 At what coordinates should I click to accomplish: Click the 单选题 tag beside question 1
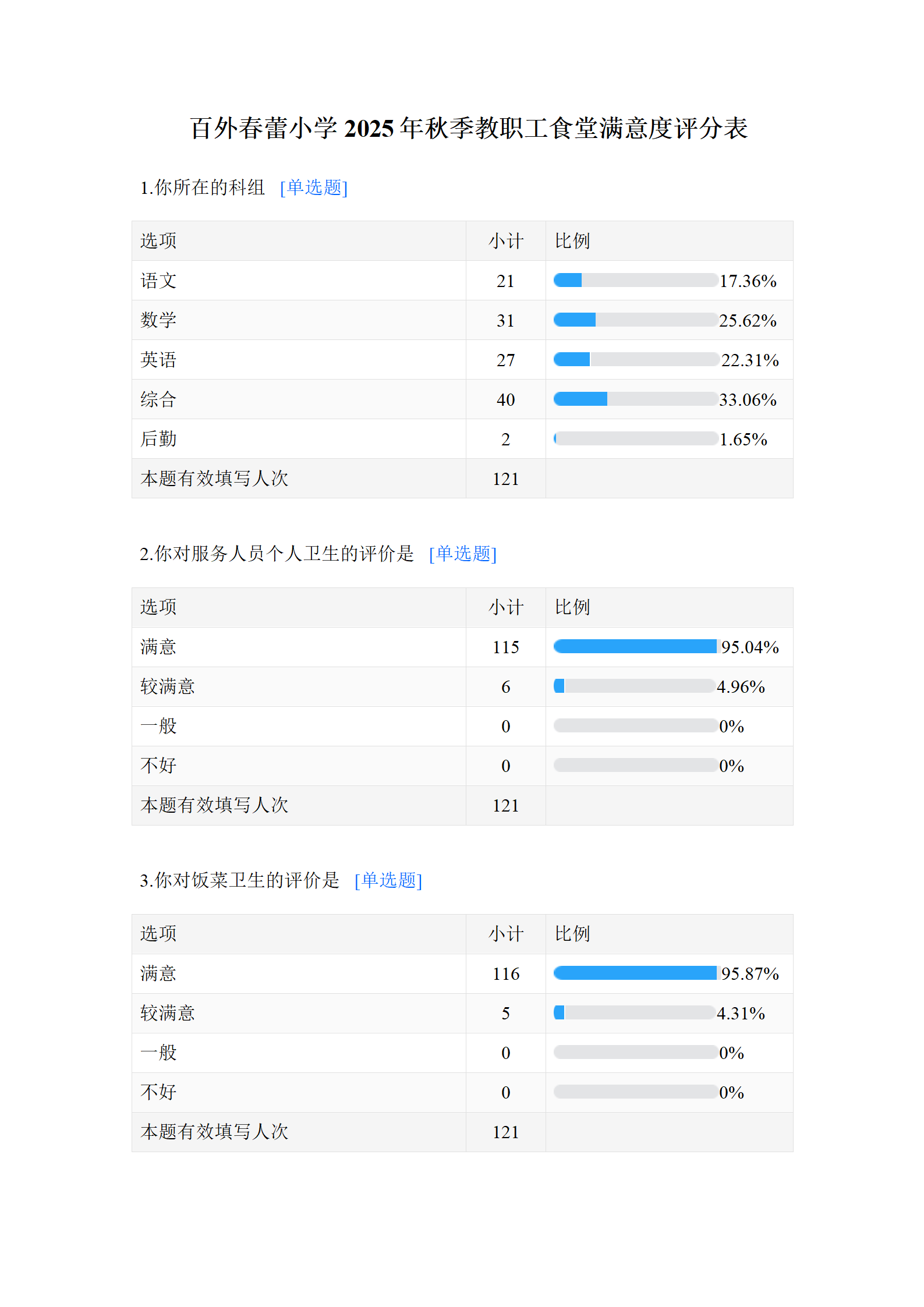tap(314, 187)
